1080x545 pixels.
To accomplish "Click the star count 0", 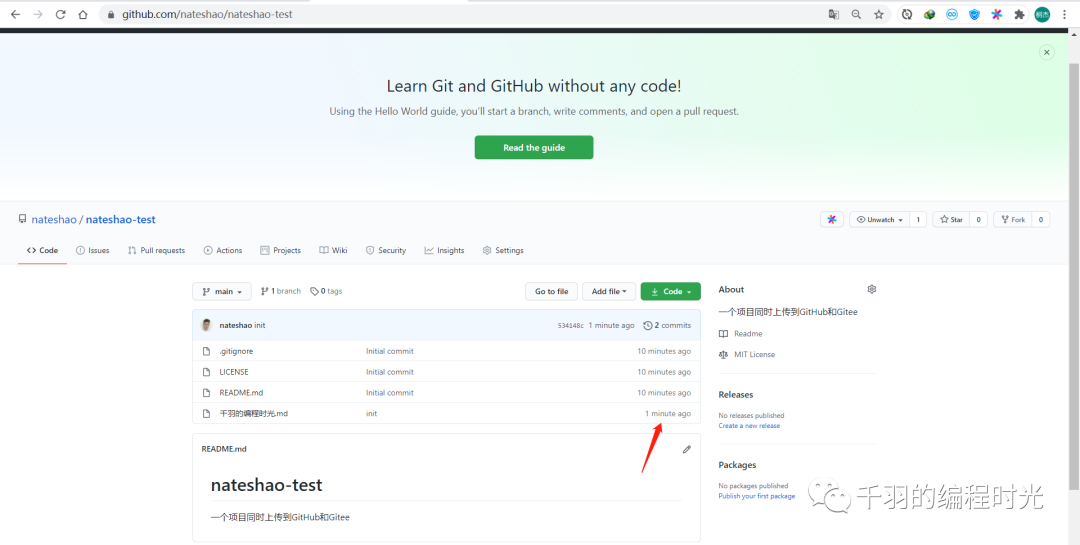I will click(x=978, y=219).
